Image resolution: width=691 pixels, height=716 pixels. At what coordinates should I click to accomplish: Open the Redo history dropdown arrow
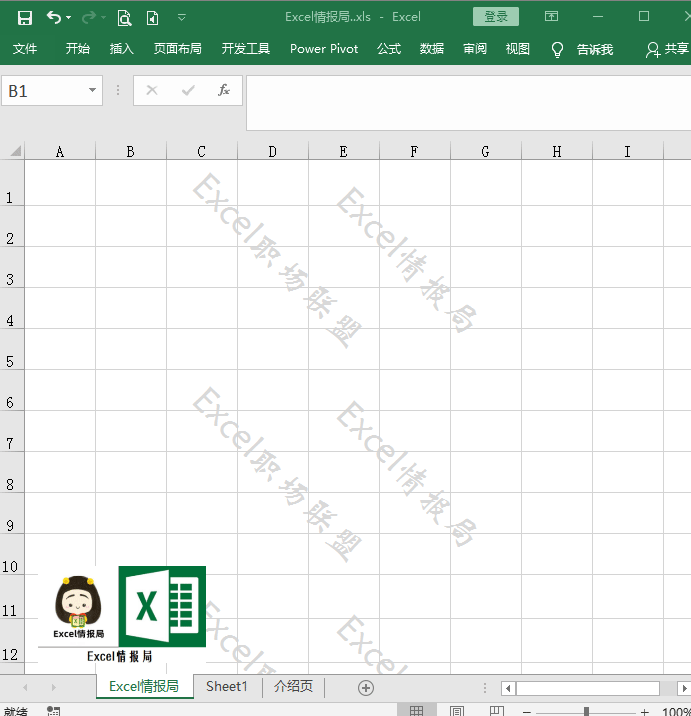click(103, 18)
